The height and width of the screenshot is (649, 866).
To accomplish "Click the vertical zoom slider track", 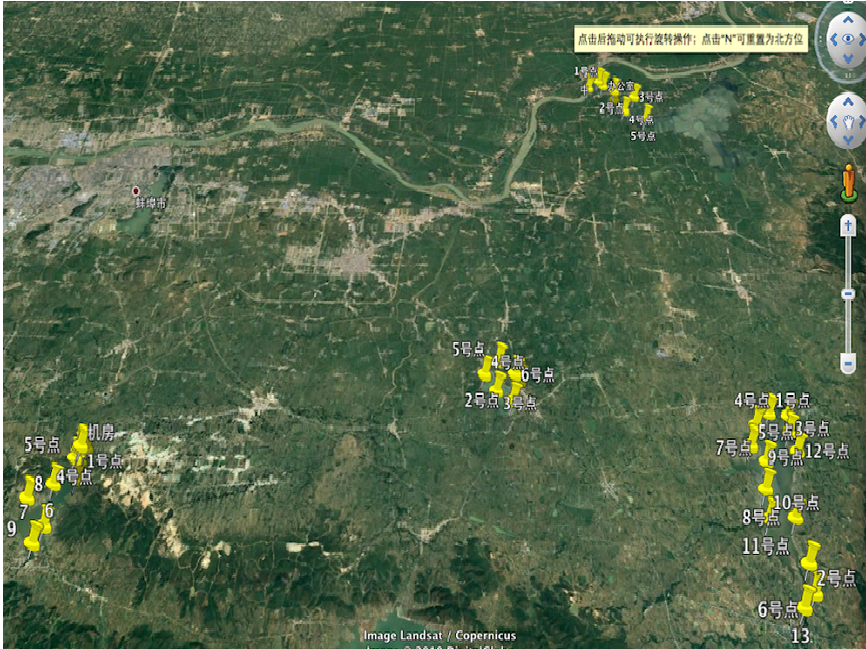I will (x=848, y=290).
